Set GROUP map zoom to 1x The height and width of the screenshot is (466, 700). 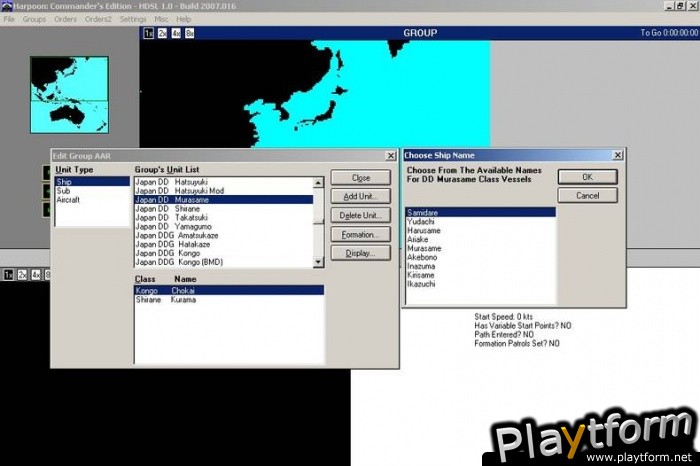tap(149, 33)
